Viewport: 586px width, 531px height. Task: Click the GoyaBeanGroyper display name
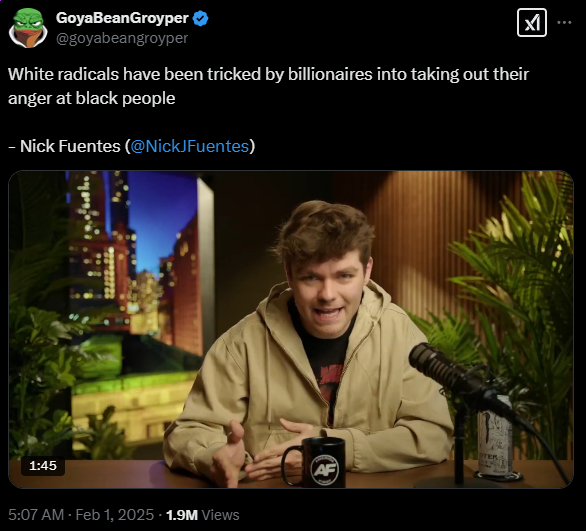(122, 18)
